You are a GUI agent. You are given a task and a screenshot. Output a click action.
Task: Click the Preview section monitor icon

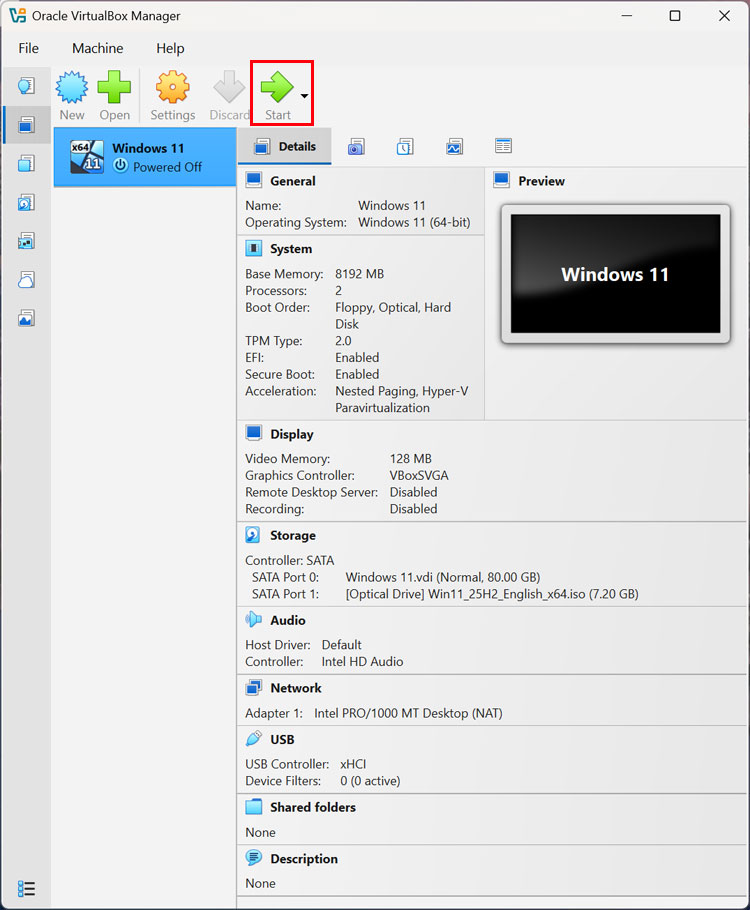point(502,180)
